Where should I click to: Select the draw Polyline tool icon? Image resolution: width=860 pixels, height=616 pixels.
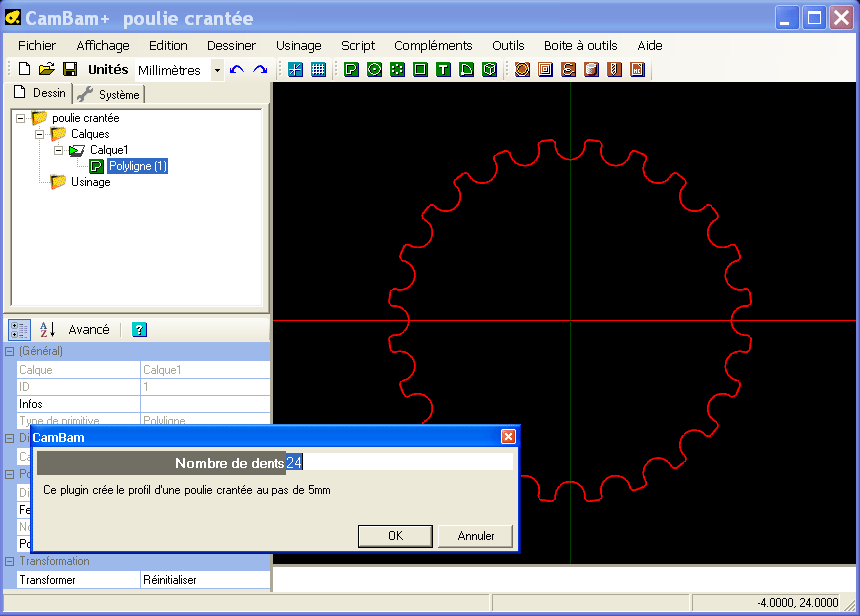coord(351,69)
